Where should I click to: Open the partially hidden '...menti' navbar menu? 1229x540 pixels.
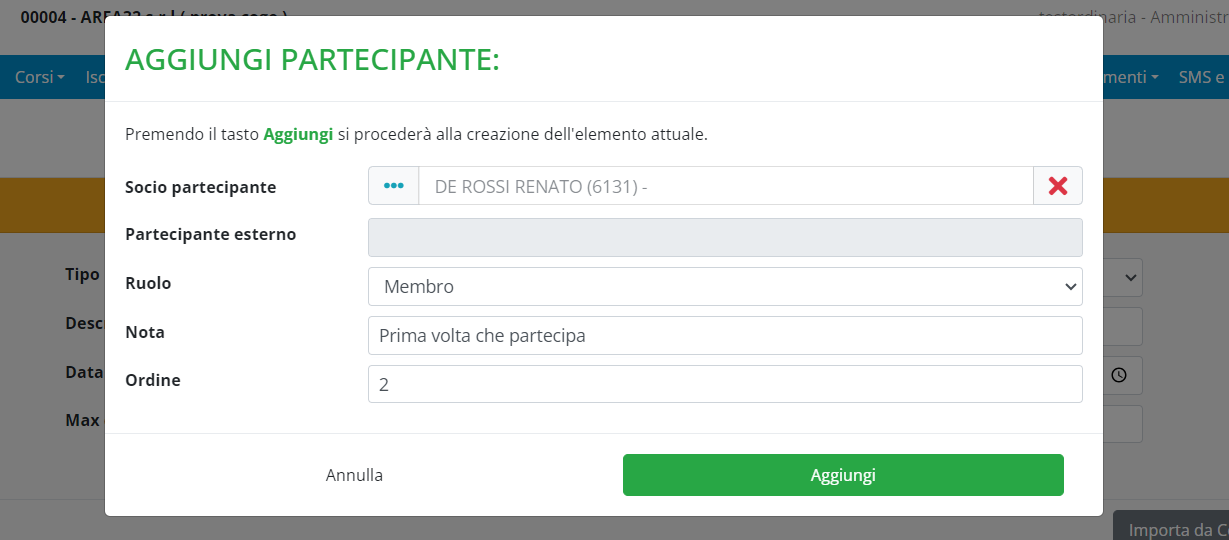[x=1130, y=77]
